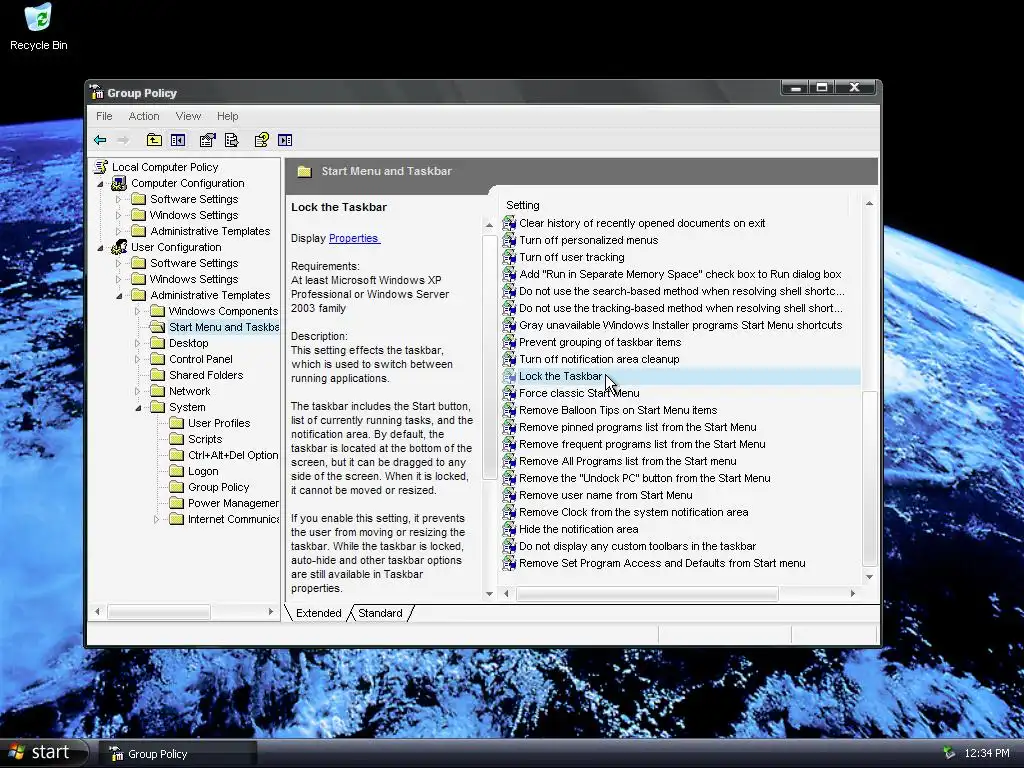Click the system tray icon beside the clock
Screen dimensions: 1024x768
(948, 753)
